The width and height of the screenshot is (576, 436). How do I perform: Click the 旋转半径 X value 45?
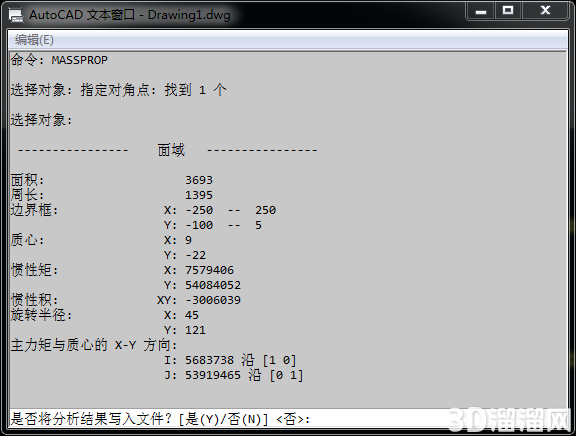tap(192, 315)
